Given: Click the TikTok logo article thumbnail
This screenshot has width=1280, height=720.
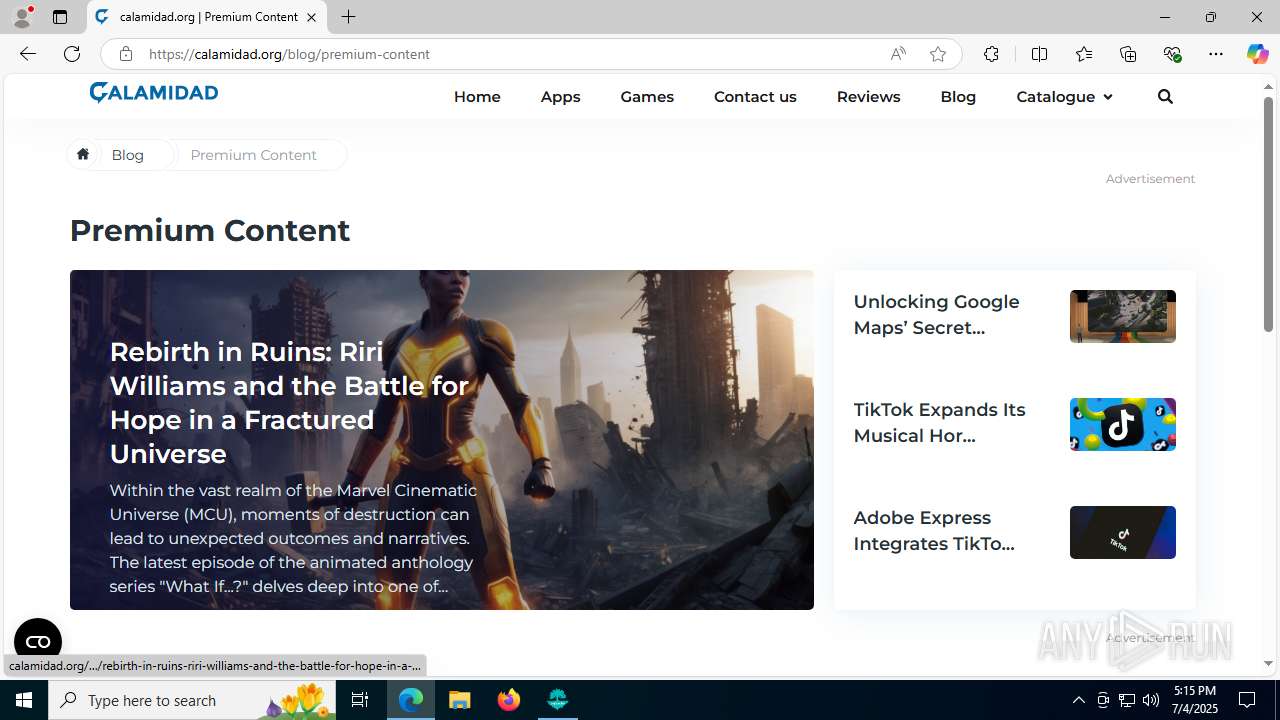Looking at the screenshot, I should point(1122,424).
